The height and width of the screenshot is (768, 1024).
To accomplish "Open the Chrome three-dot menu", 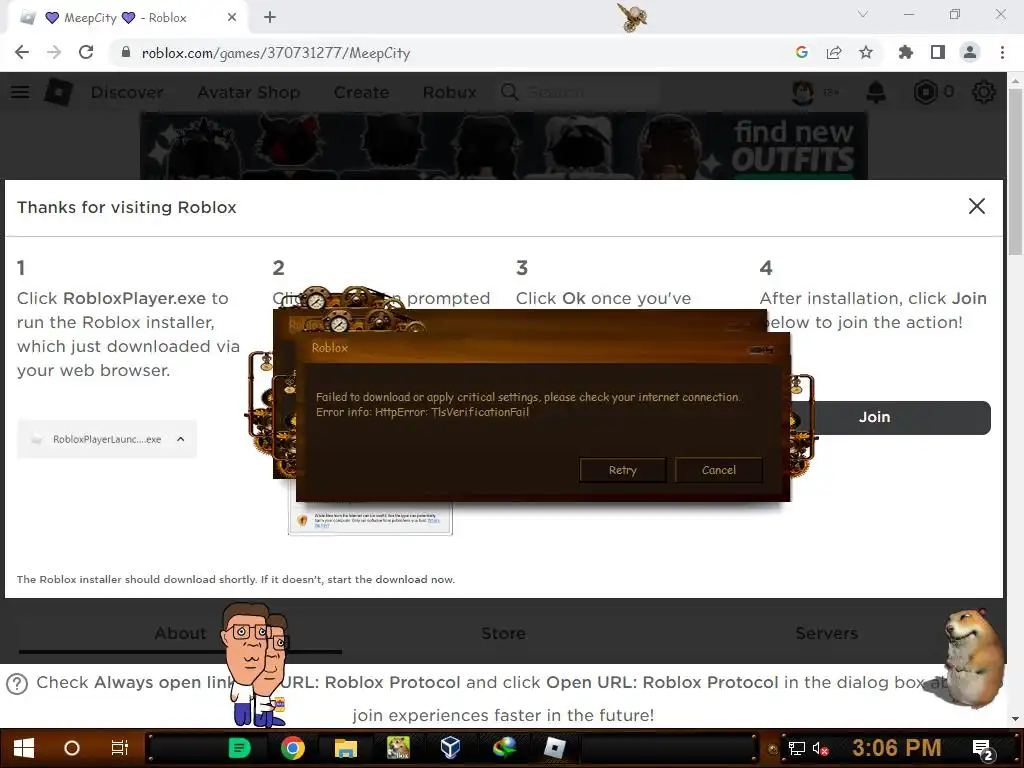I will pyautogui.click(x=1002, y=52).
